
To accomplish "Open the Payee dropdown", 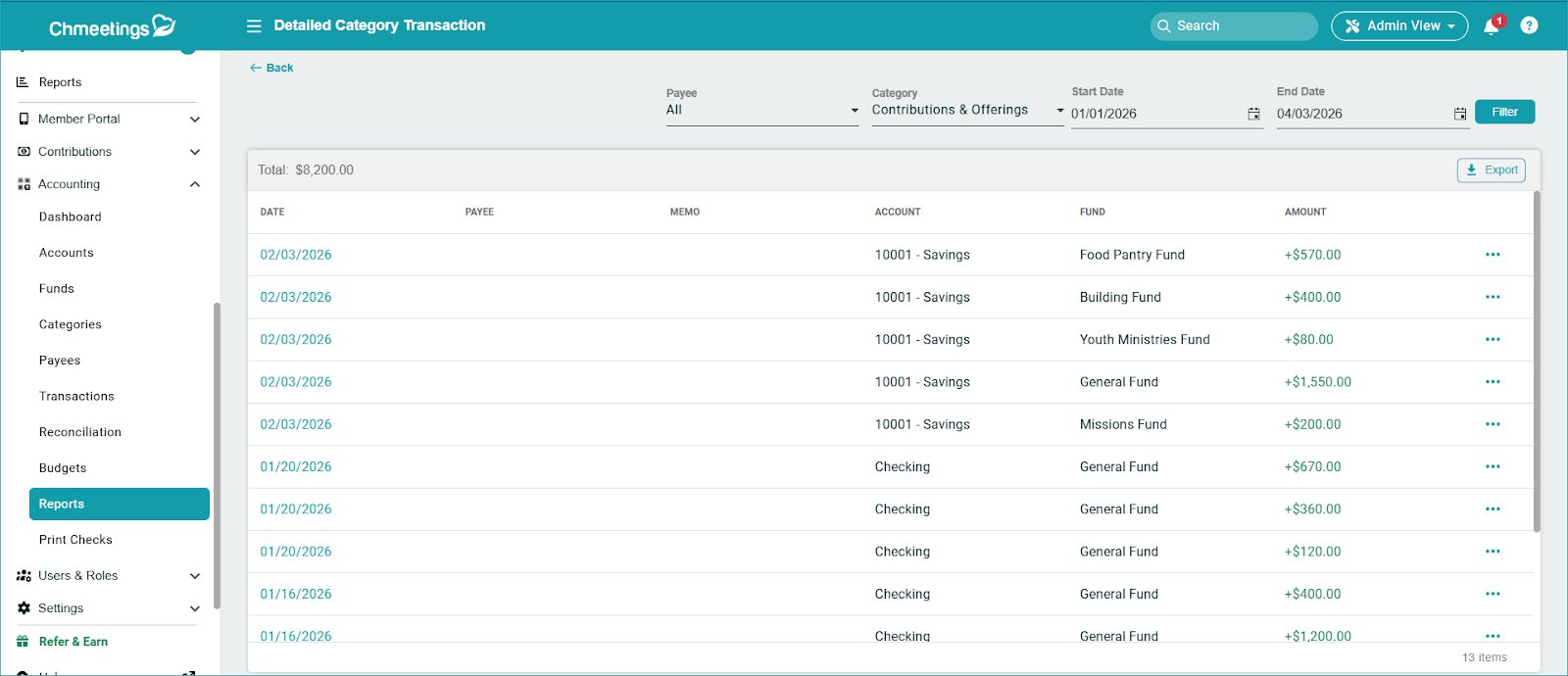I will point(761,111).
